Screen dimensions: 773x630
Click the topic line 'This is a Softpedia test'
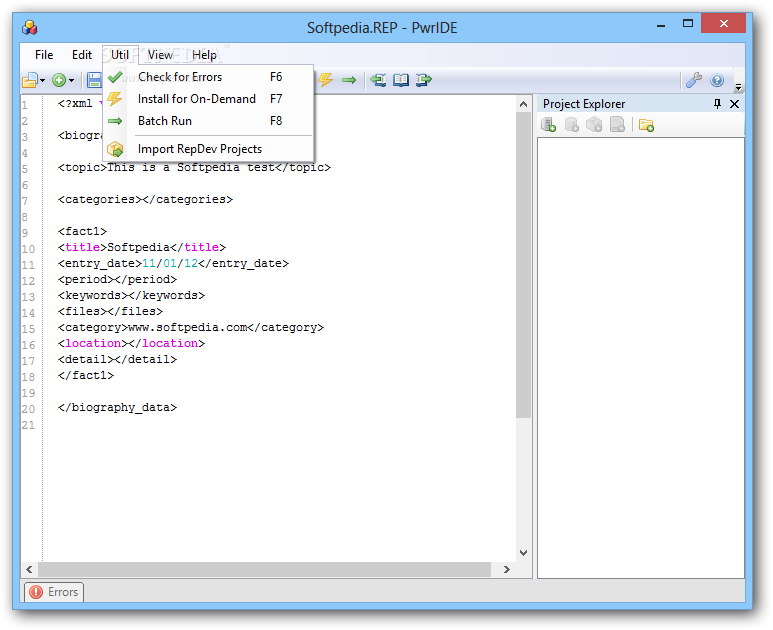[x=194, y=168]
